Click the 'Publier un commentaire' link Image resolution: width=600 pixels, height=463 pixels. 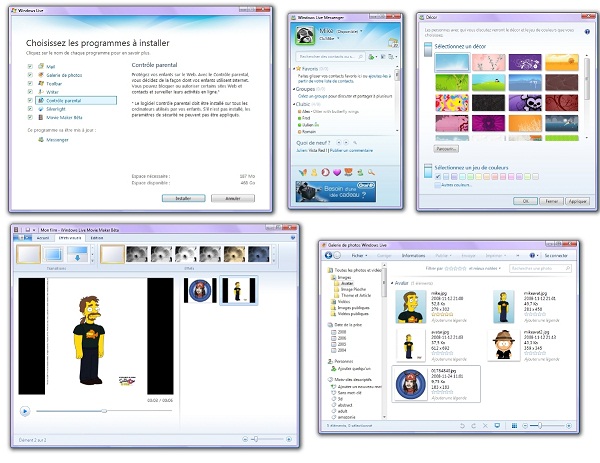(x=351, y=150)
